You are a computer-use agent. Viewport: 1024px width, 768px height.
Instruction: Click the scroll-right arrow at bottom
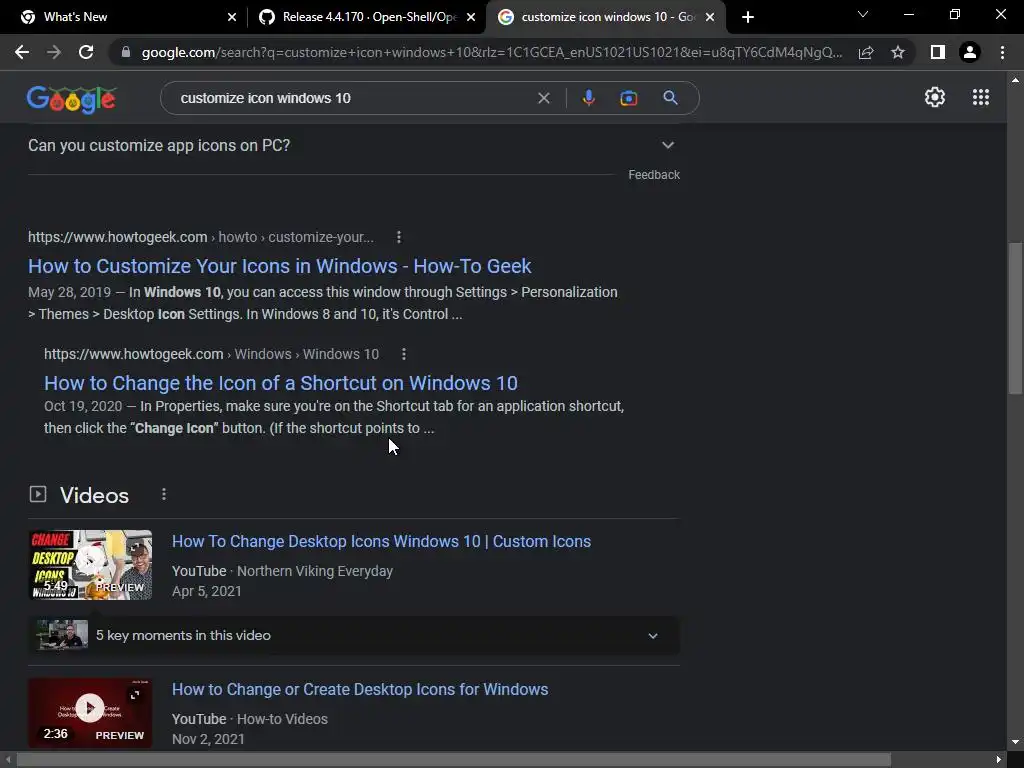point(999,760)
